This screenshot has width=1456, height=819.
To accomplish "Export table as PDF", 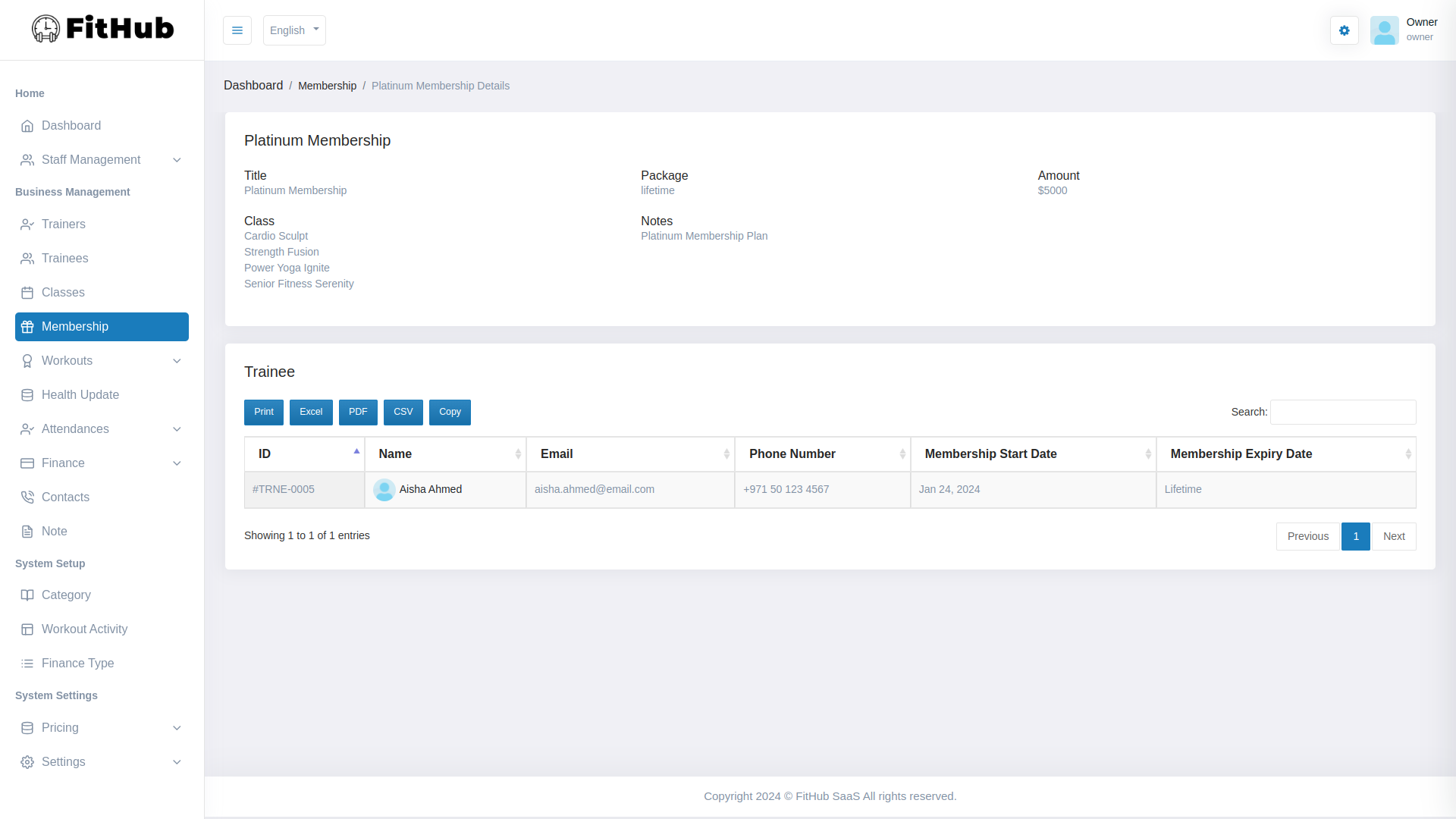I will point(357,412).
